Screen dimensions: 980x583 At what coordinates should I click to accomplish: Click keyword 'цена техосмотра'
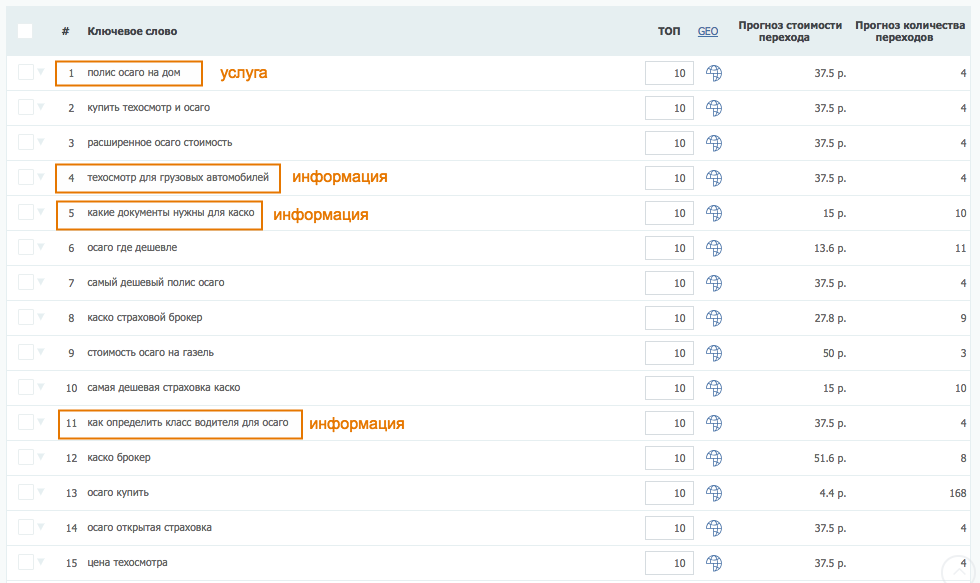(x=127, y=563)
